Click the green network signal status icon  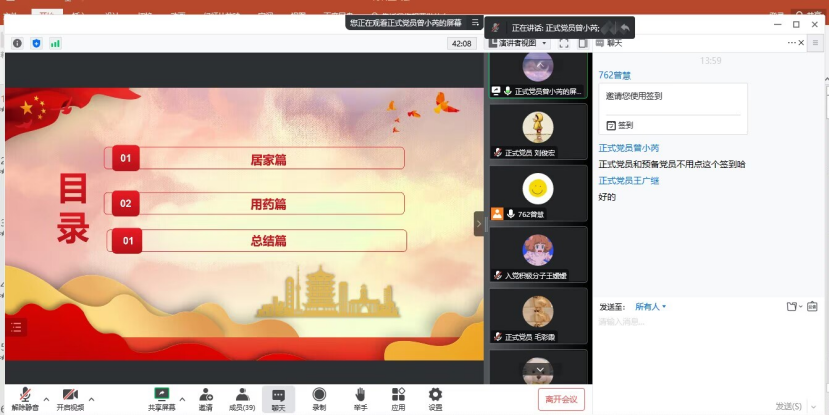55,43
